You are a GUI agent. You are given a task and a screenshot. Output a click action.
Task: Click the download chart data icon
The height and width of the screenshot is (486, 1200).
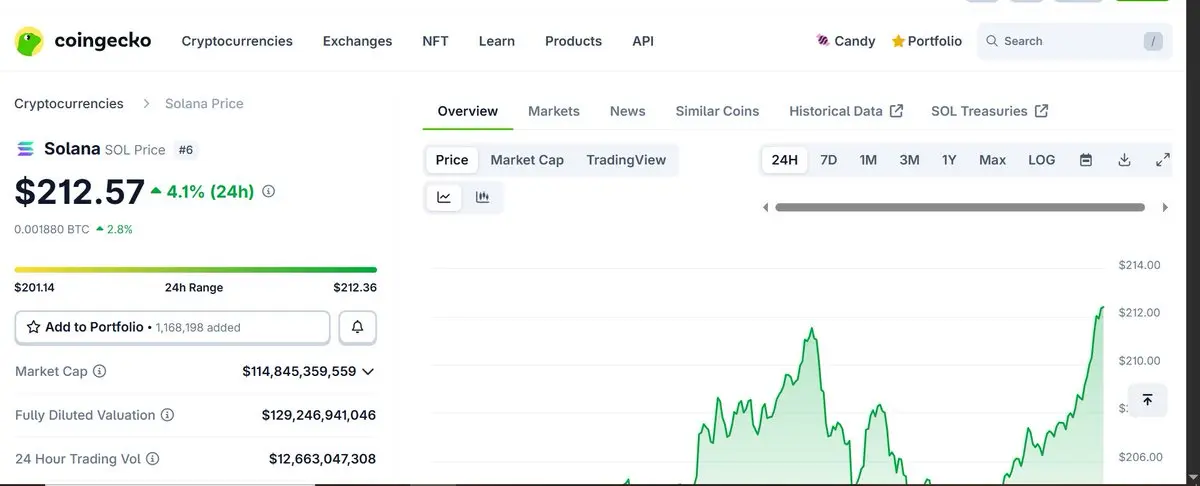pos(1124,160)
